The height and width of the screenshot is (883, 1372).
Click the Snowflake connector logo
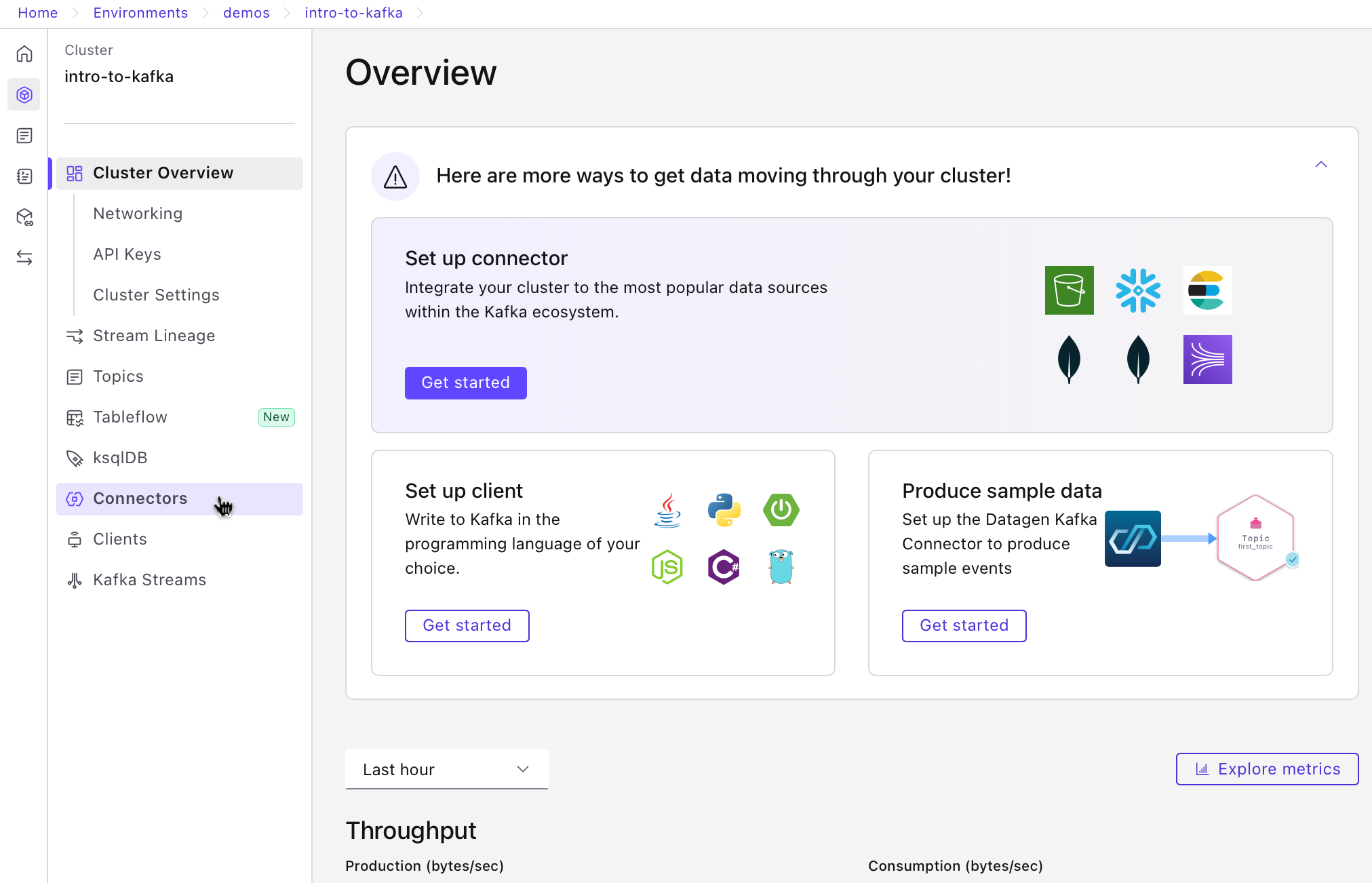[1138, 290]
